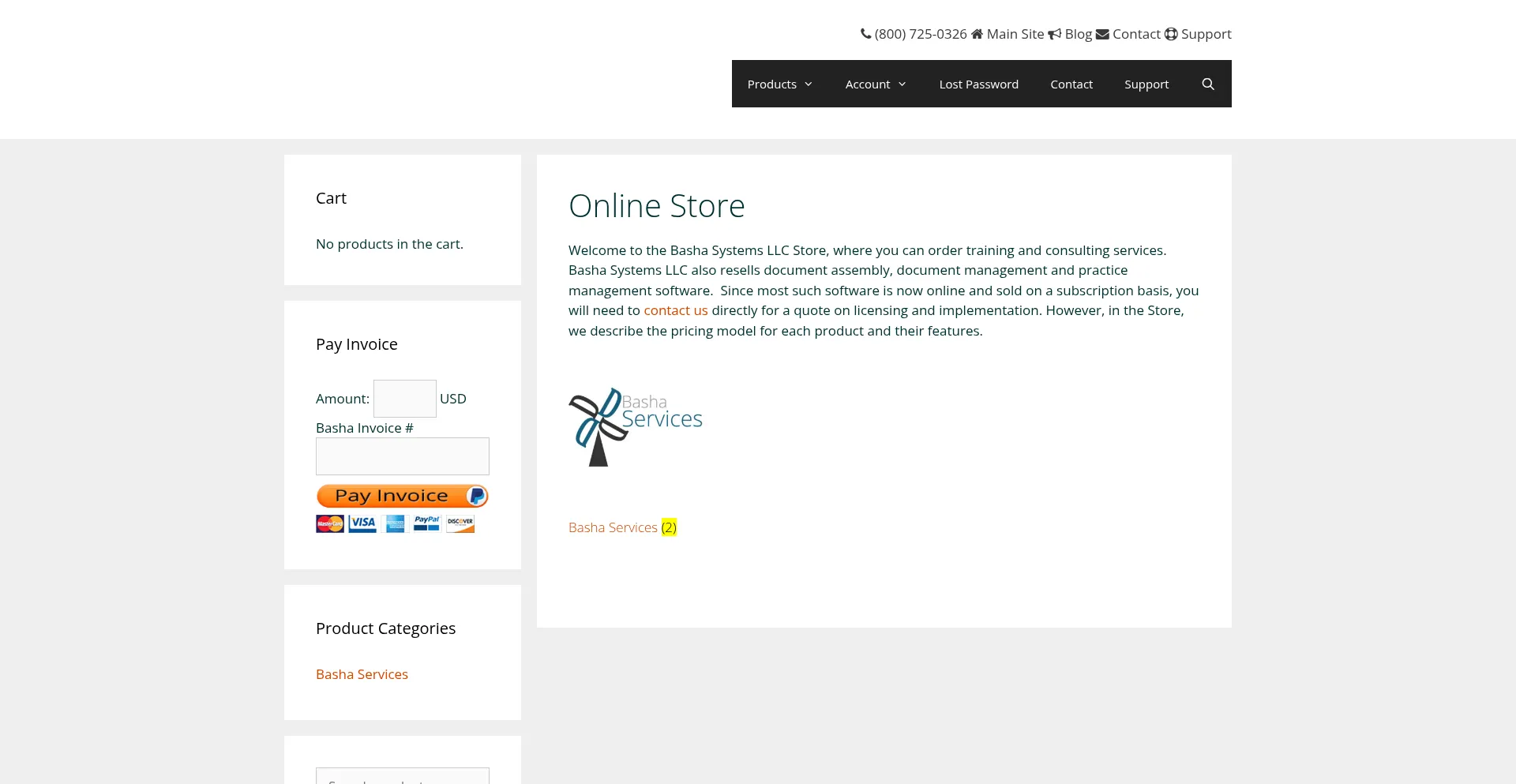Screen dimensions: 1516x784
Task: Focus the Amount input field
Action: point(405,399)
